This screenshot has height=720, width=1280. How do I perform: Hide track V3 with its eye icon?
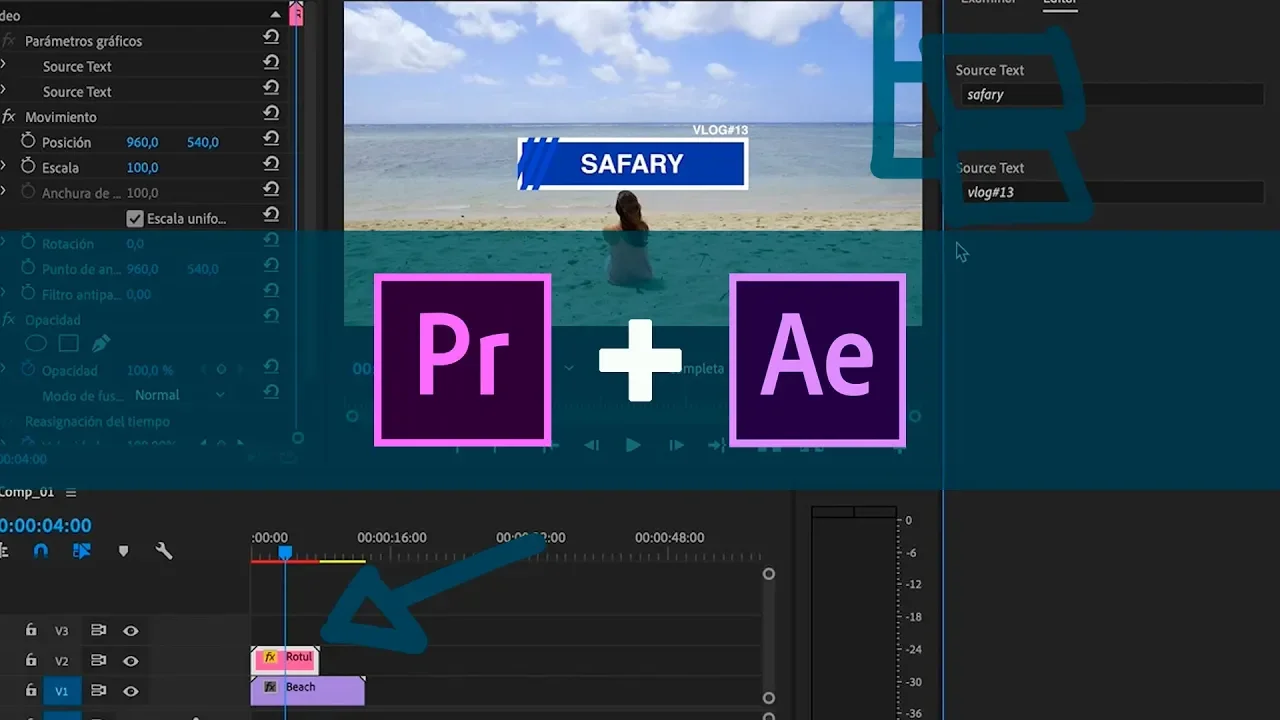tap(130, 631)
